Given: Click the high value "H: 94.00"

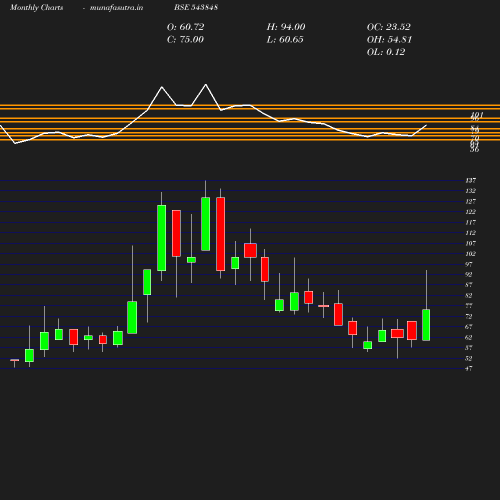Looking at the screenshot, I should click(286, 27).
